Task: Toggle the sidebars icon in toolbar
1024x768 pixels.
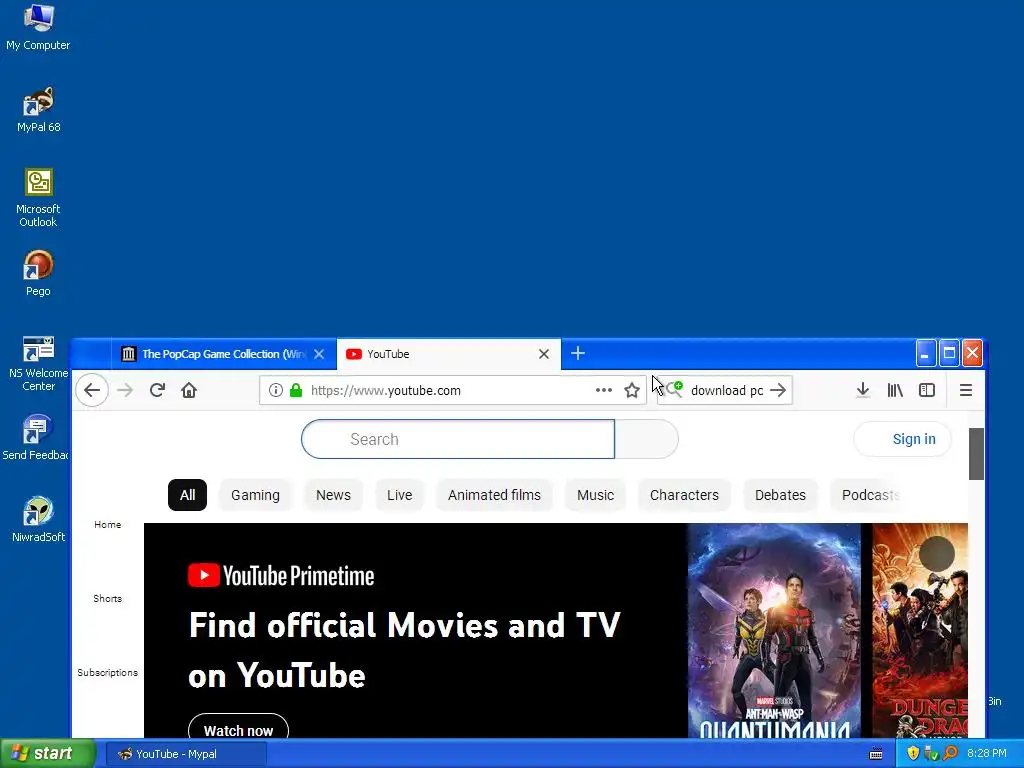Action: (927, 391)
